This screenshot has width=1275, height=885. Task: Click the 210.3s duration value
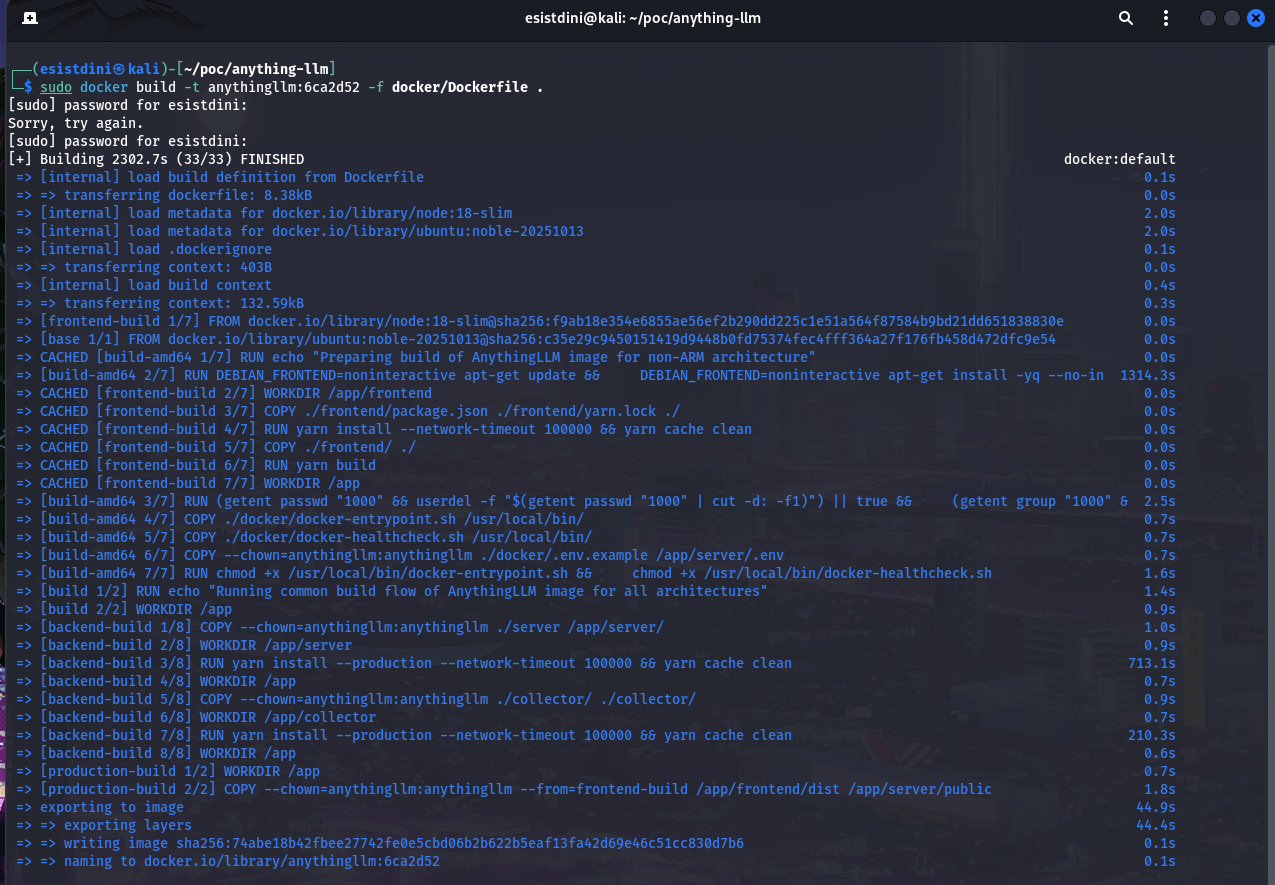point(1152,735)
